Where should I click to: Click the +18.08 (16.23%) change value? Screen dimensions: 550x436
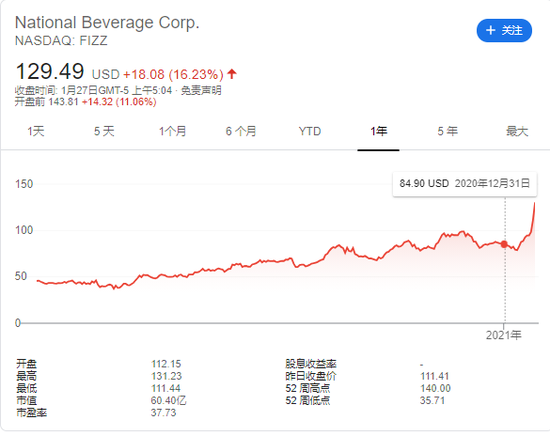[x=173, y=75]
